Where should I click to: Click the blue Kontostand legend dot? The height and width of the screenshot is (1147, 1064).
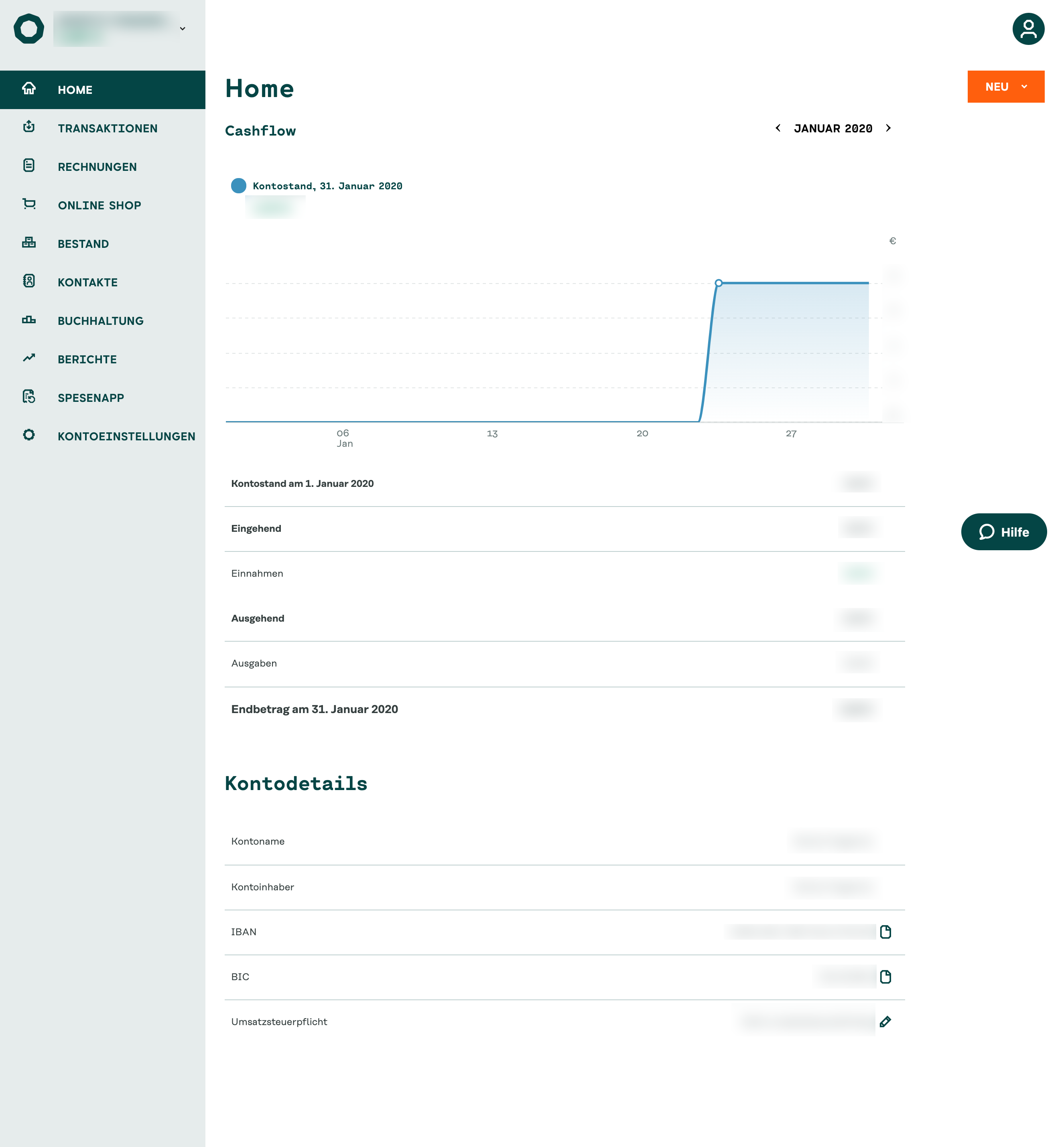pos(238,186)
